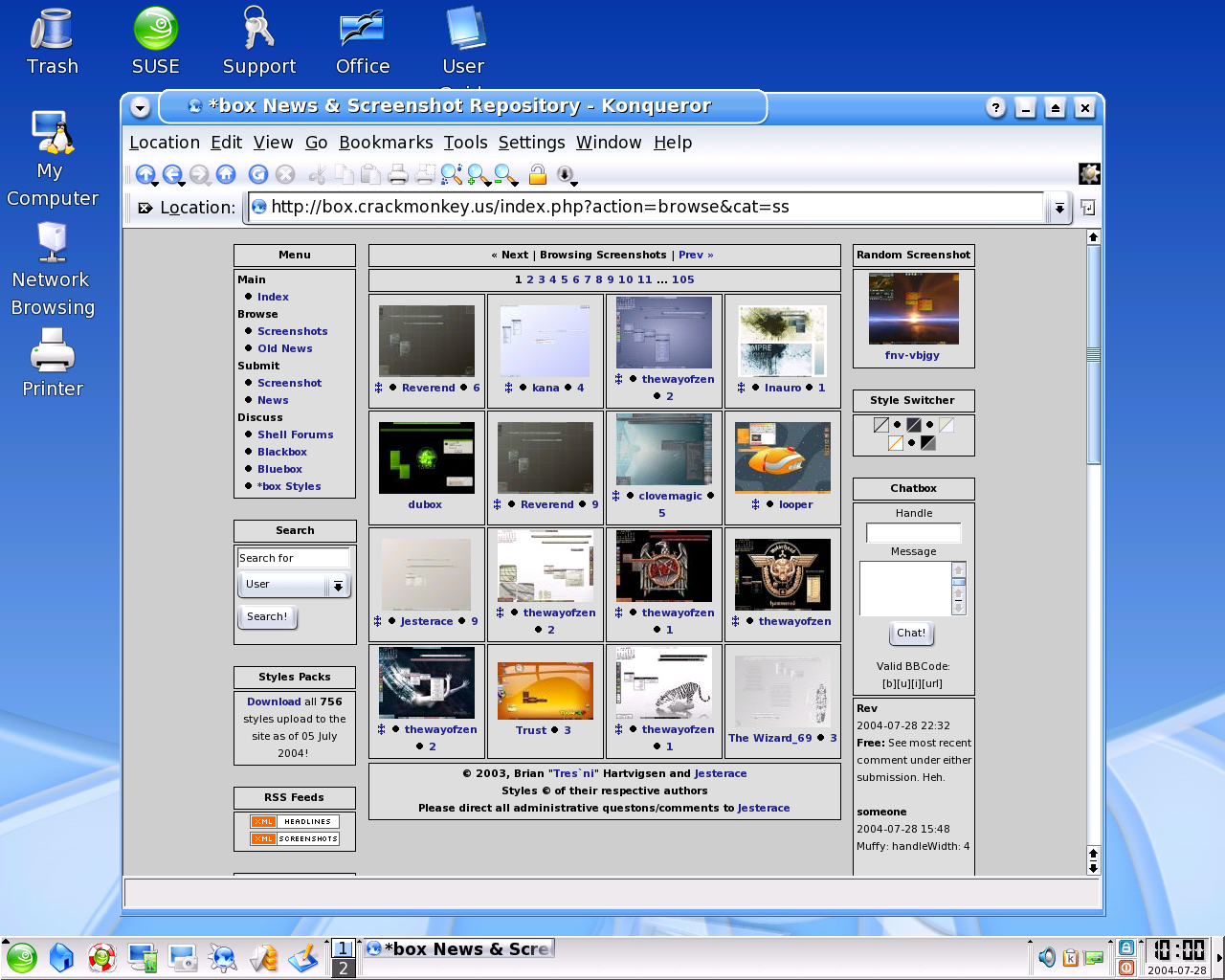
Task: Open the fnv-vbjgy random screenshot thumbnail
Action: coord(914,308)
